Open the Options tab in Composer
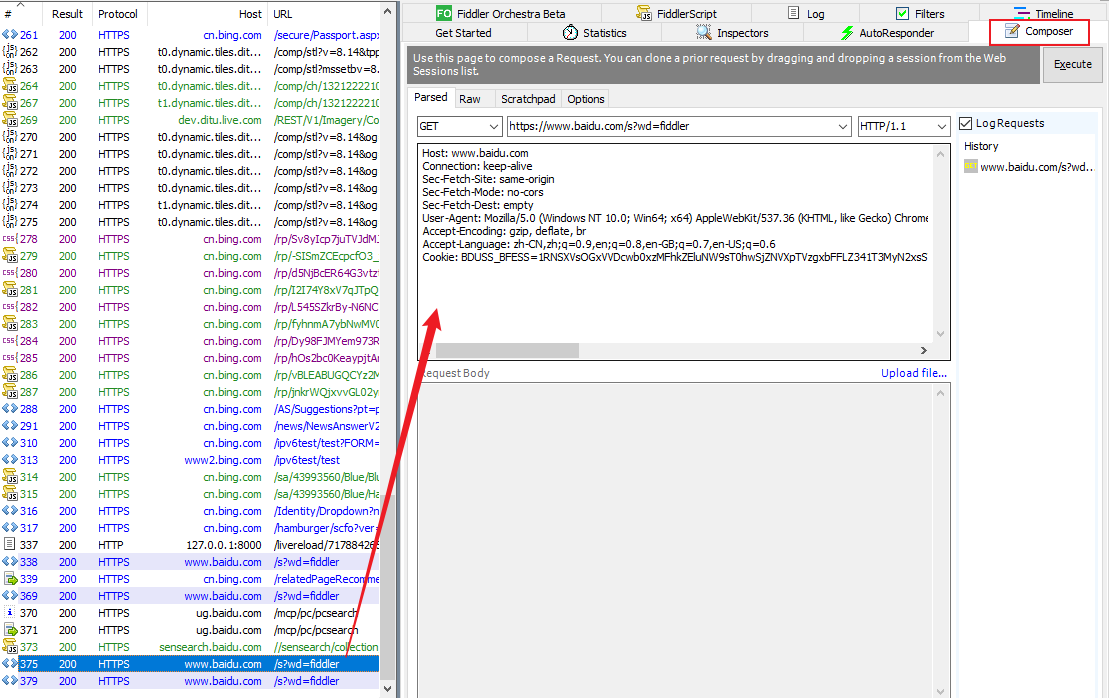Viewport: 1109px width, 698px height. 586,99
